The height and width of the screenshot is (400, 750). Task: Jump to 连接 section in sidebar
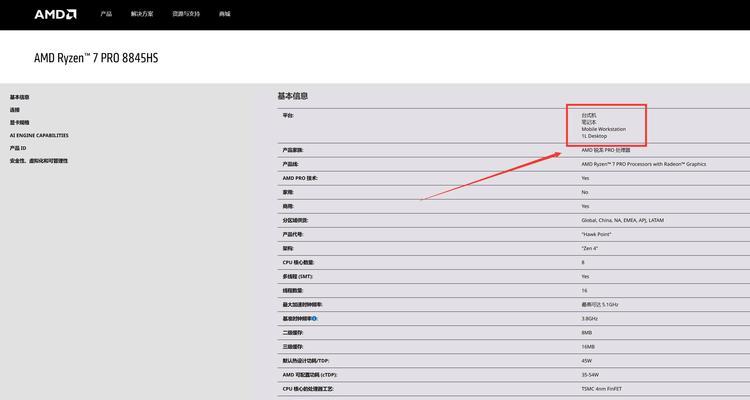pos(15,110)
